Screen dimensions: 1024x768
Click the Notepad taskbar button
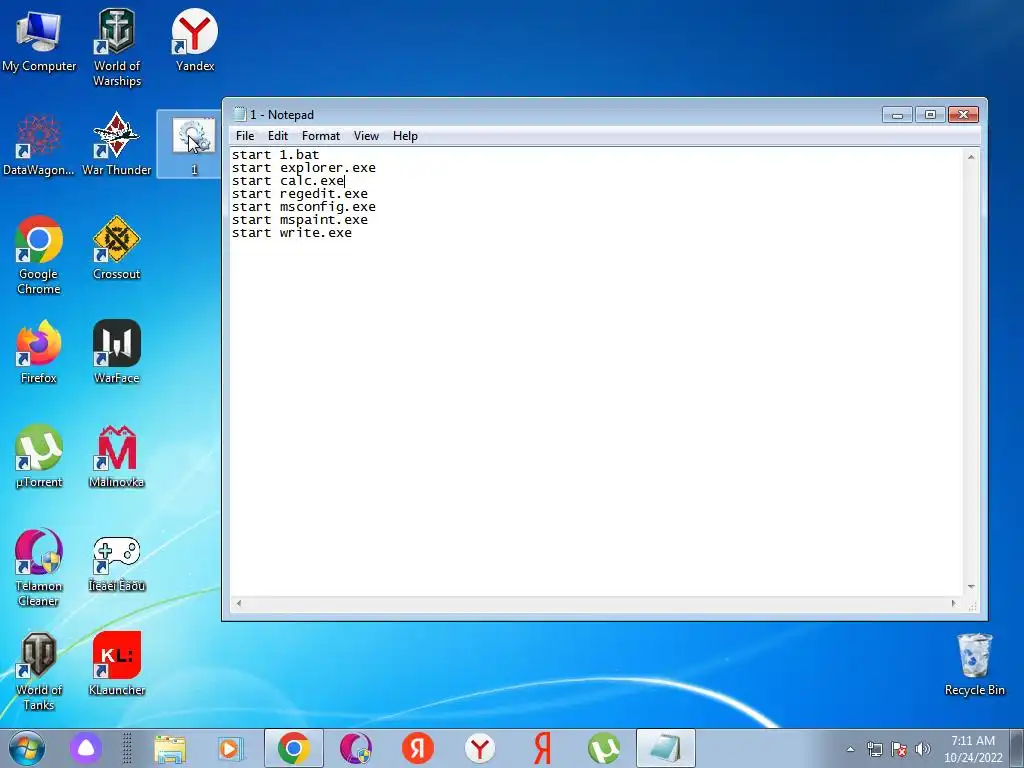click(665, 748)
